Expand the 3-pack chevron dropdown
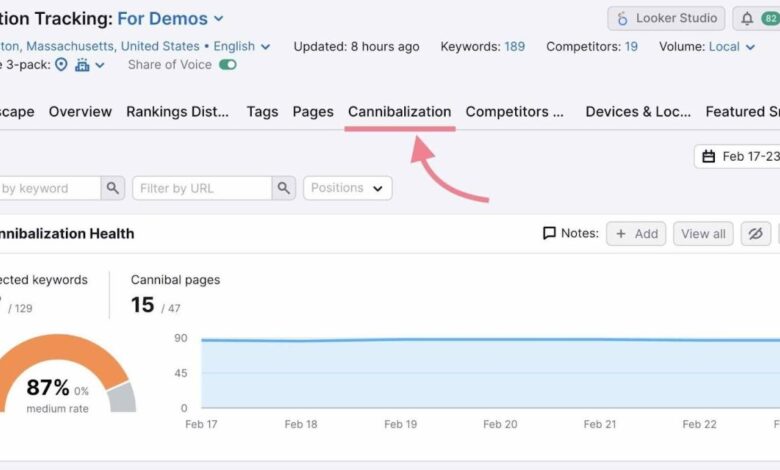780x470 pixels. tap(100, 65)
